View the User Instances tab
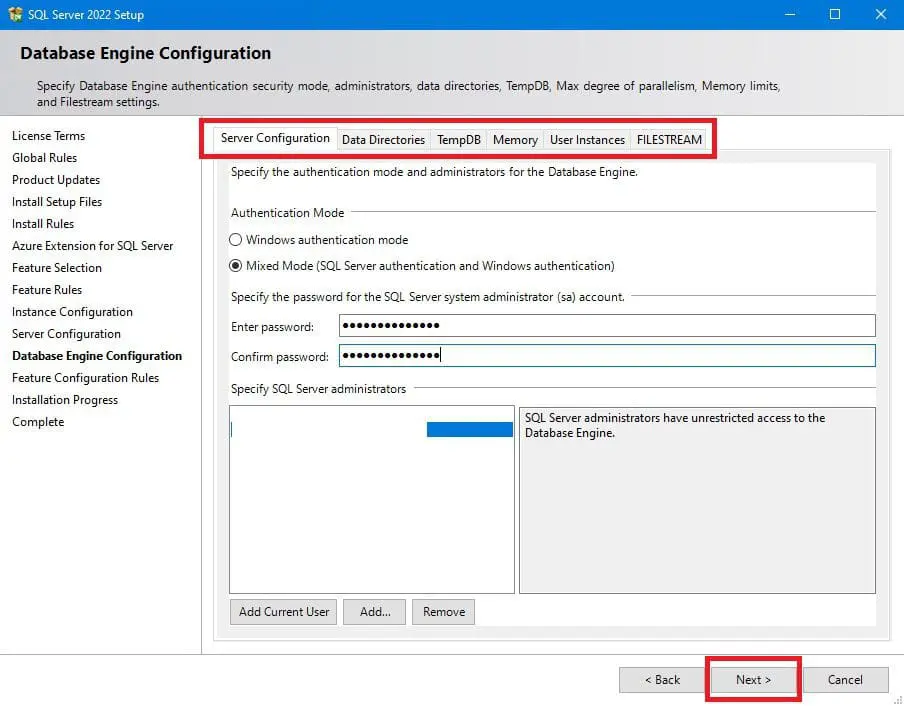 click(x=587, y=139)
